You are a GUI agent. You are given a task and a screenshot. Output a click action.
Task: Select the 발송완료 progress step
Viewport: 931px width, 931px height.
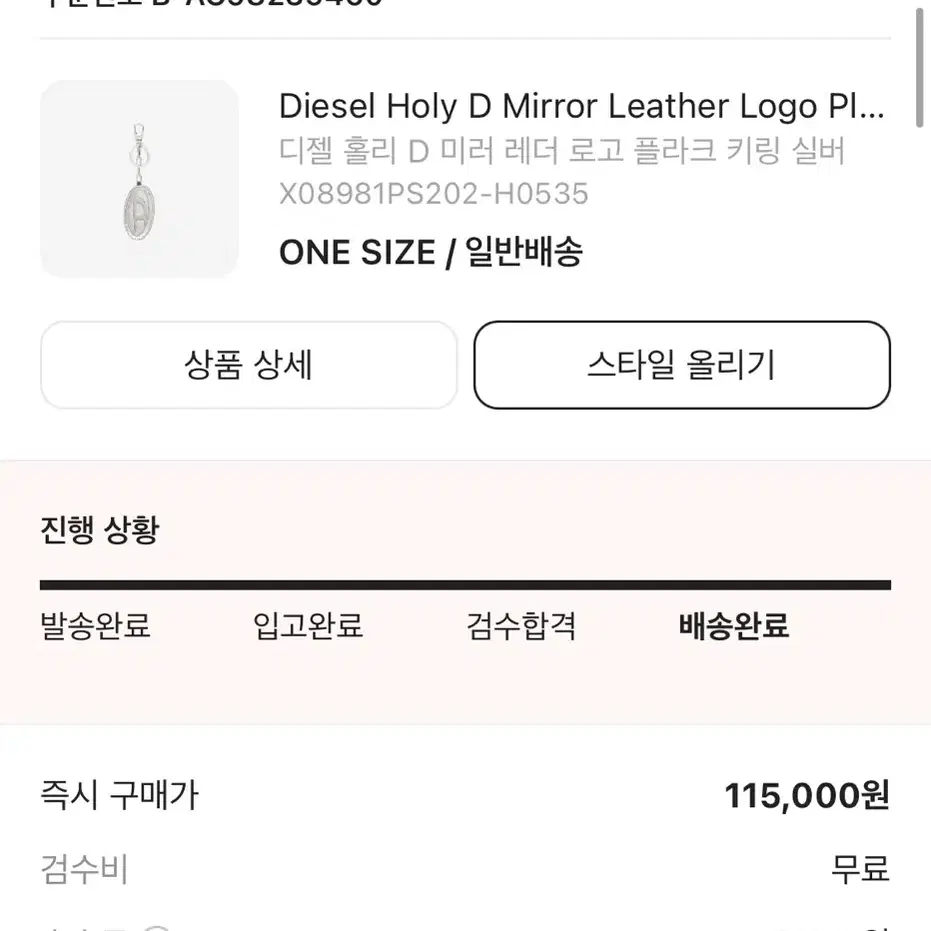95,626
